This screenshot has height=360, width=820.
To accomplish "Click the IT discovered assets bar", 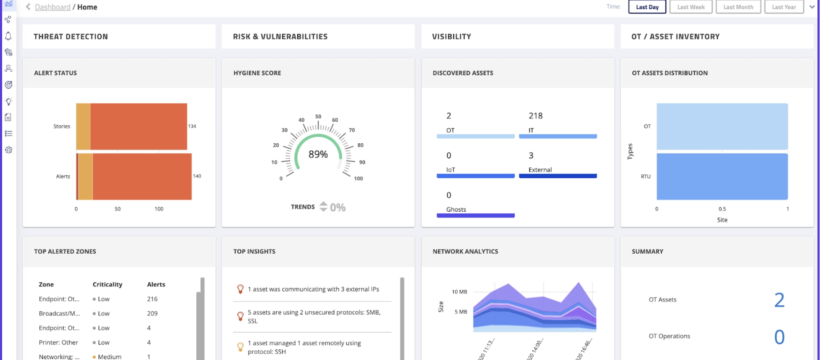I will [558, 136].
